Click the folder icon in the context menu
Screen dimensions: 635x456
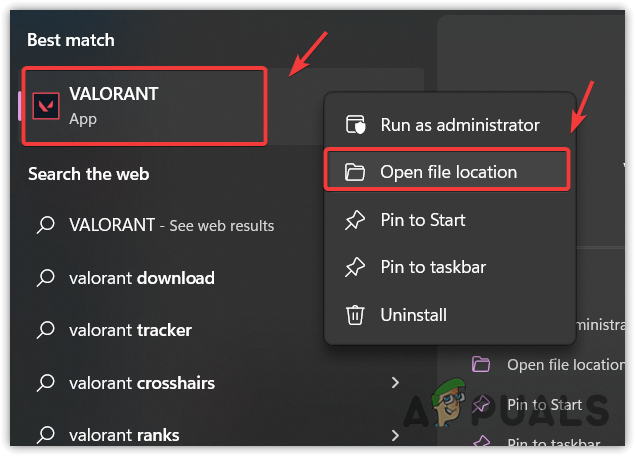[355, 172]
